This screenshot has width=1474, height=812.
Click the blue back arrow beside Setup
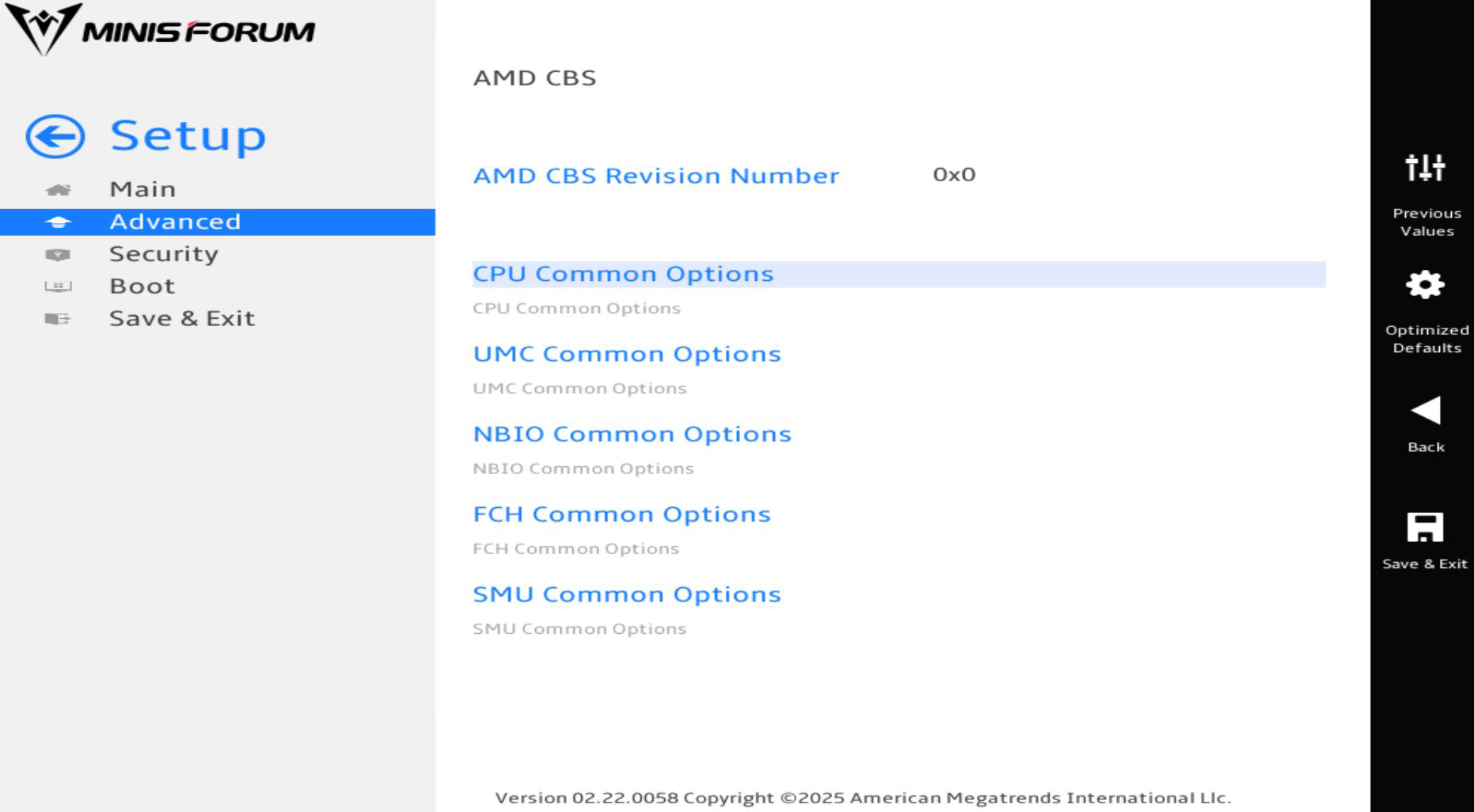coord(55,136)
